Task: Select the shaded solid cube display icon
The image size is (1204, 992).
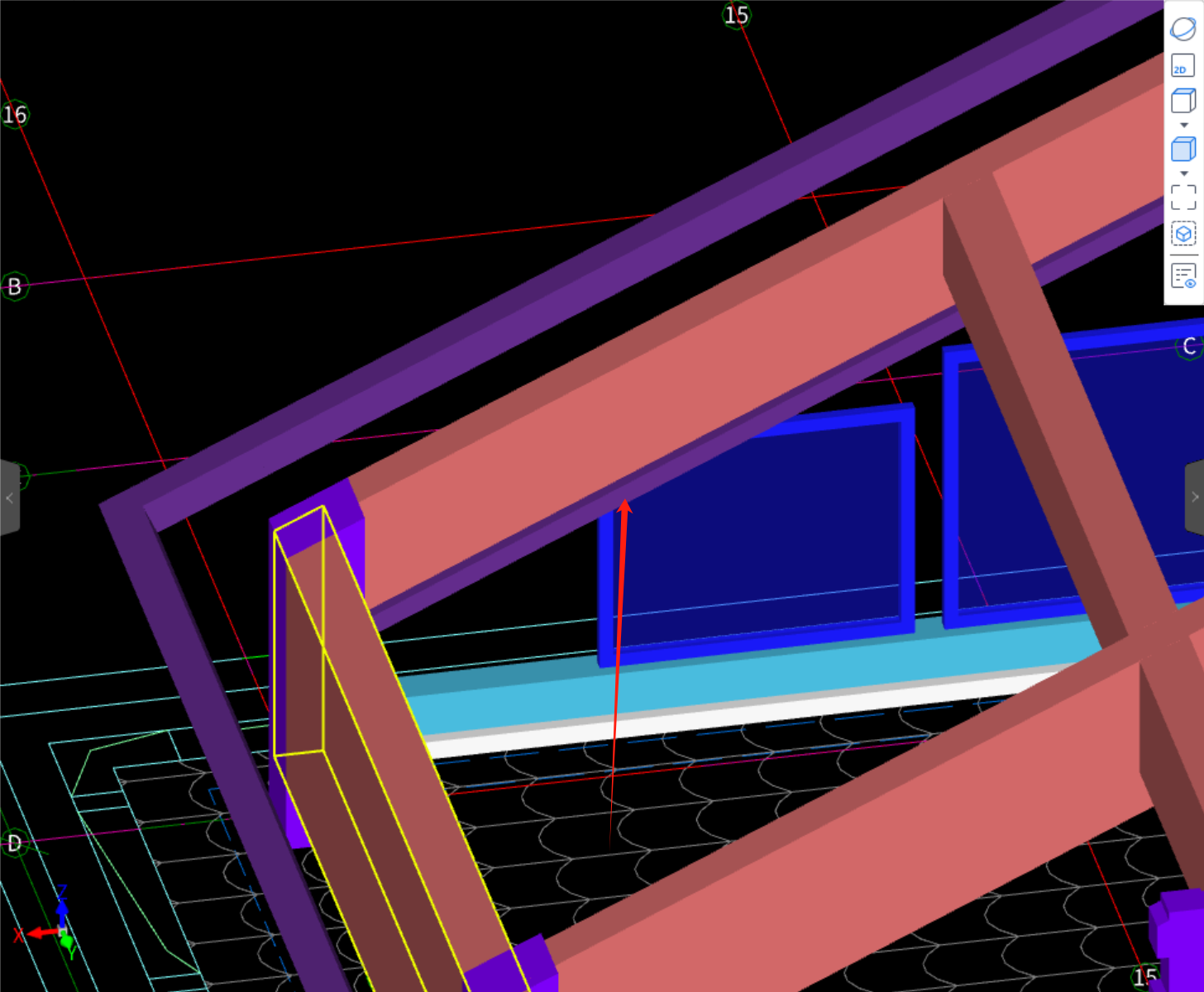Action: click(x=1183, y=149)
